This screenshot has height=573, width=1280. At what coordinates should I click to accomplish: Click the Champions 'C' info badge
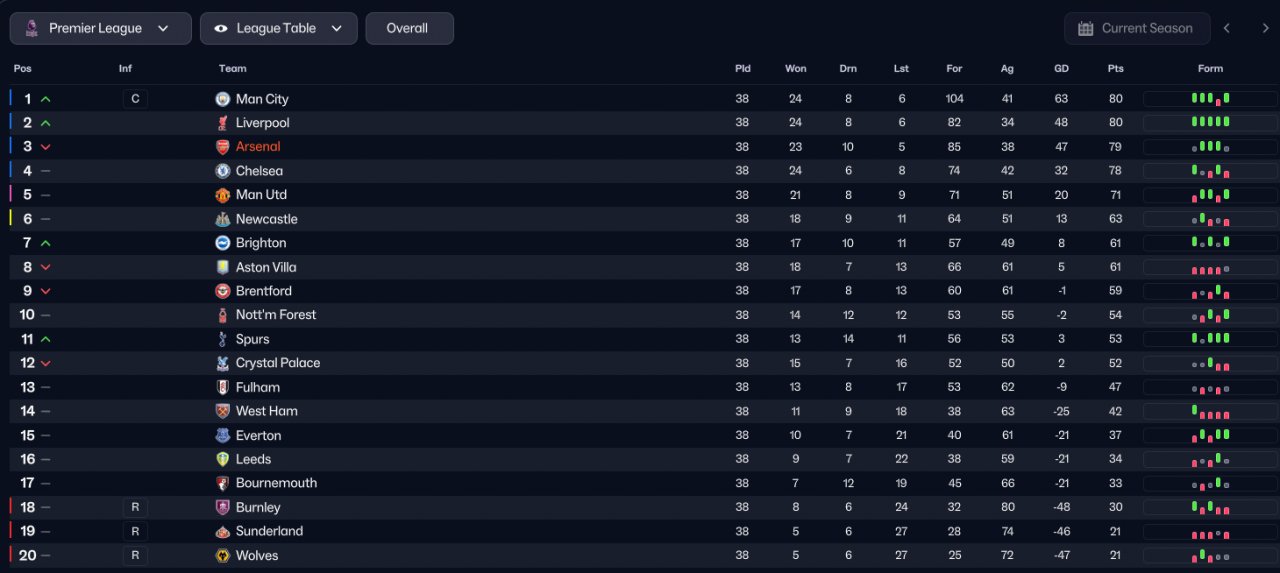[x=135, y=99]
